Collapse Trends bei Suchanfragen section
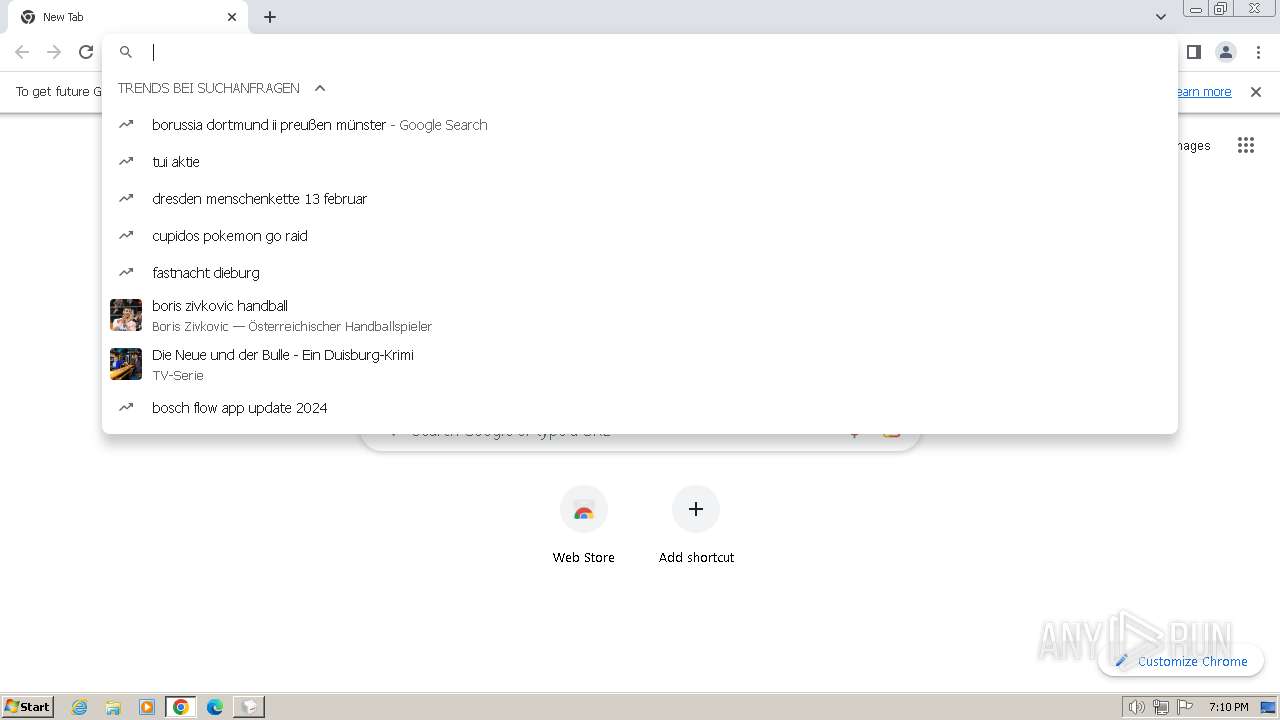Image resolution: width=1280 pixels, height=720 pixels. (320, 88)
